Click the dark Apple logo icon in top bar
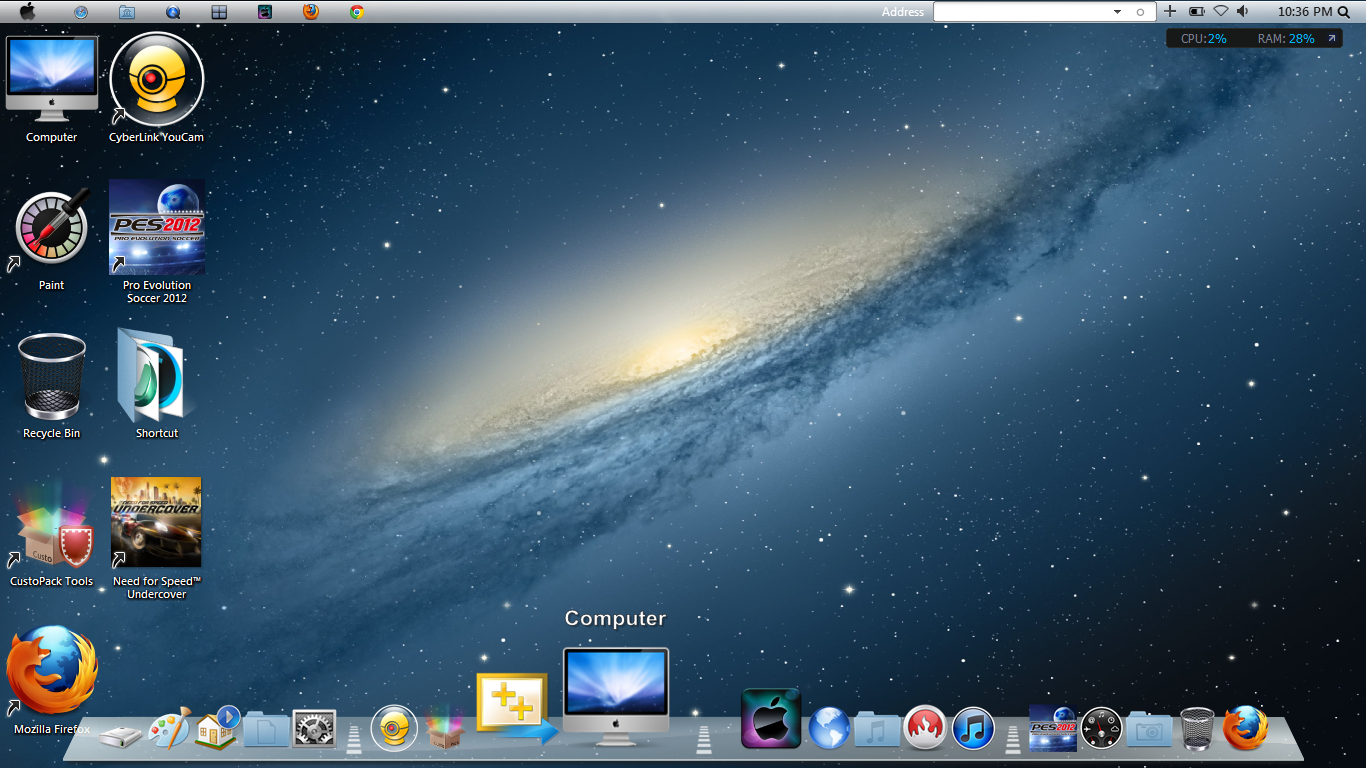Viewport: 1366px width, 768px height. [265, 12]
